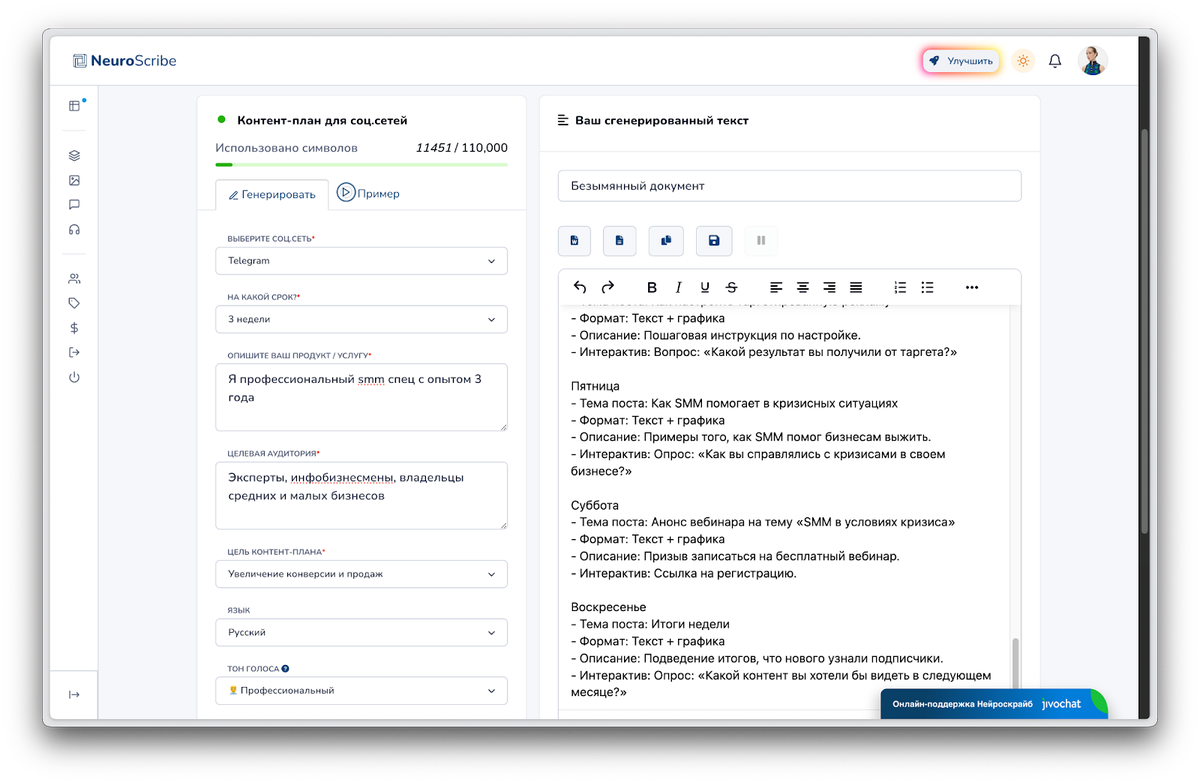Click the Безымянный документ title field
The image size is (1200, 783).
(x=790, y=186)
